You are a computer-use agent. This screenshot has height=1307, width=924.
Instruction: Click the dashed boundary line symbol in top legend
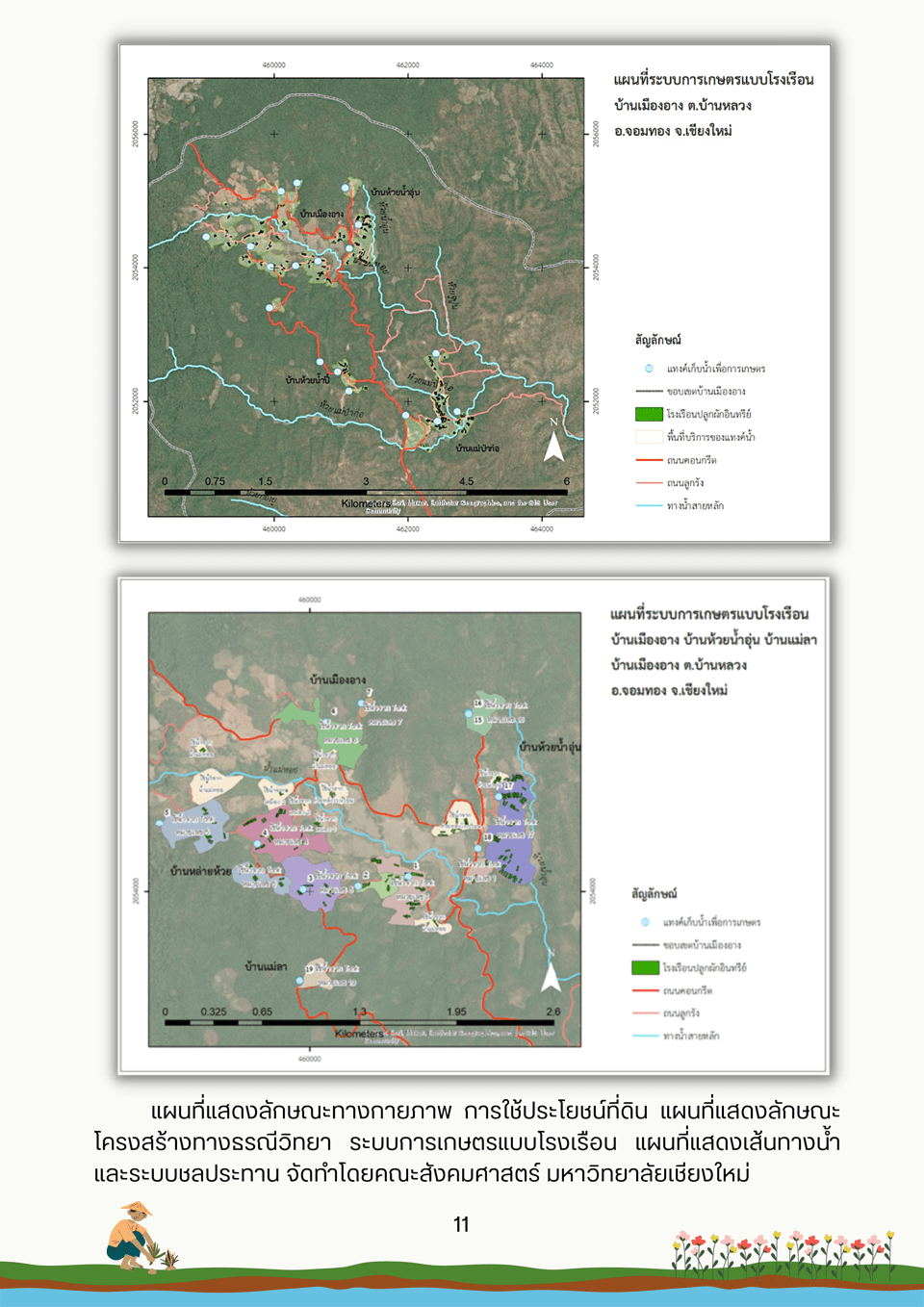pos(649,392)
